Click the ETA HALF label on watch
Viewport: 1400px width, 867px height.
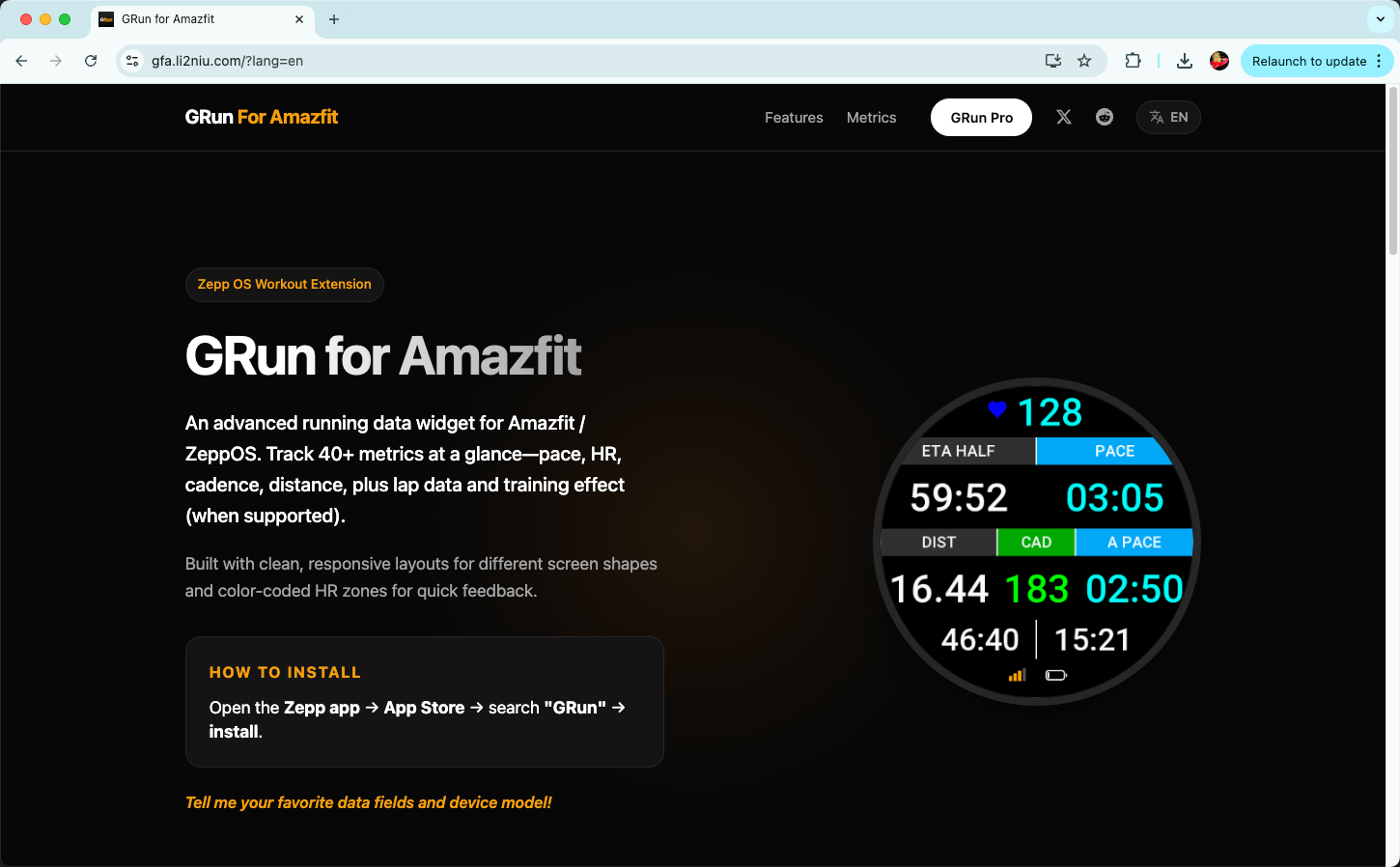point(958,451)
